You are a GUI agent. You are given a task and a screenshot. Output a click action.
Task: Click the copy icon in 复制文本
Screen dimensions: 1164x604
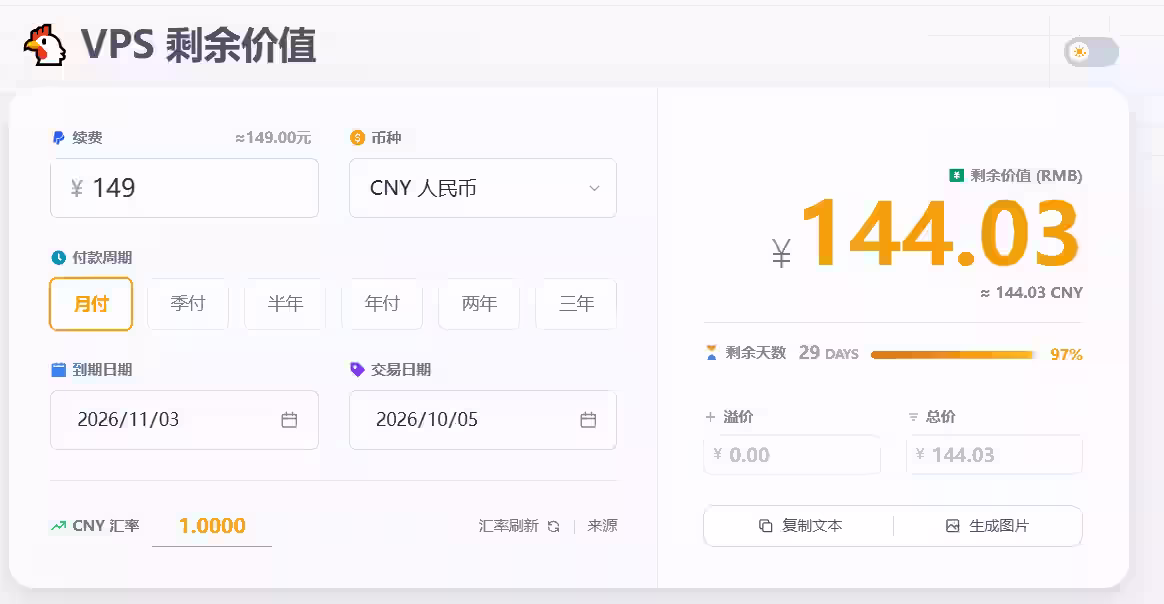[x=765, y=525]
